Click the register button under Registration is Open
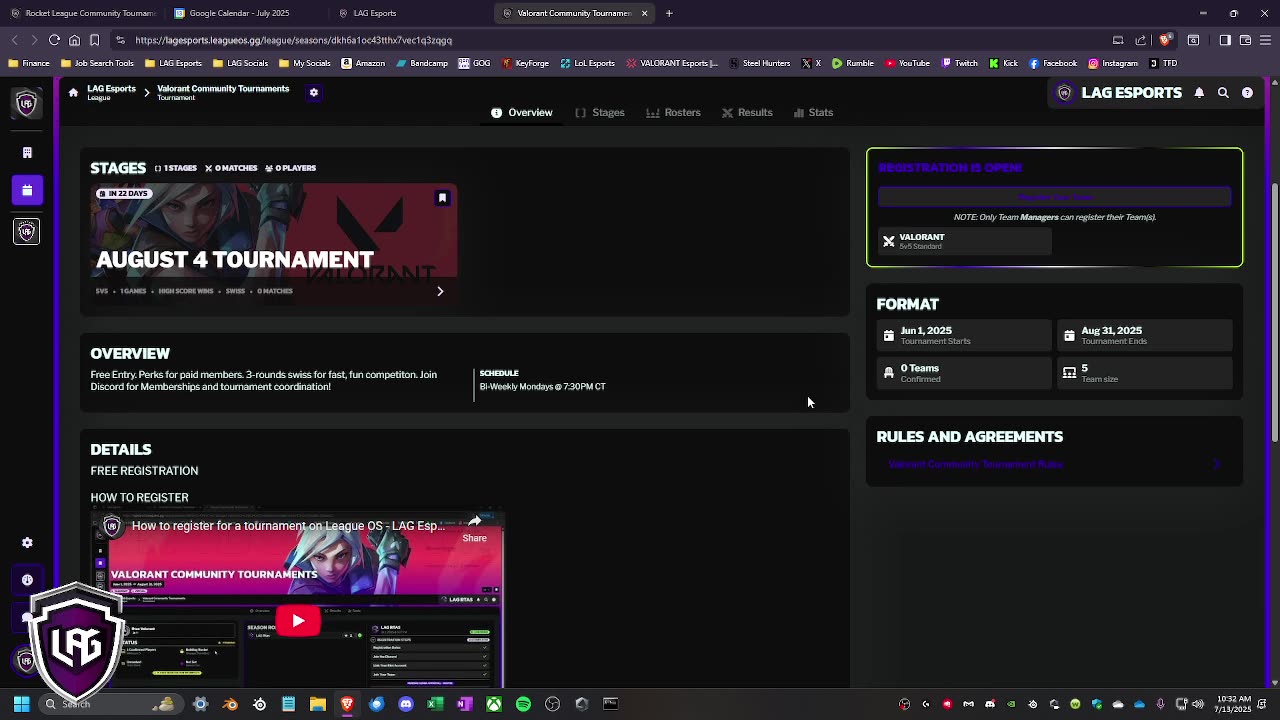 [x=1054, y=197]
